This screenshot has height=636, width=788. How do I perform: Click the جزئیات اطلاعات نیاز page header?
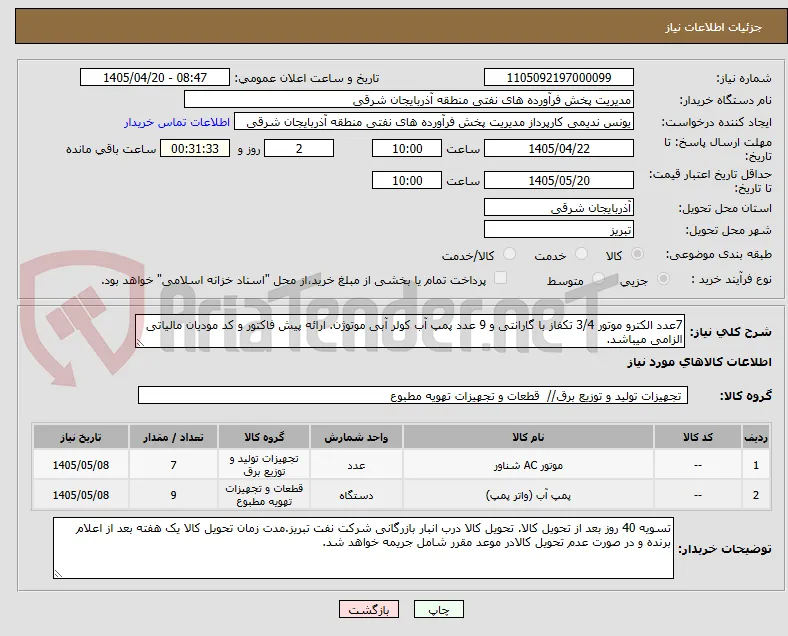coord(714,27)
